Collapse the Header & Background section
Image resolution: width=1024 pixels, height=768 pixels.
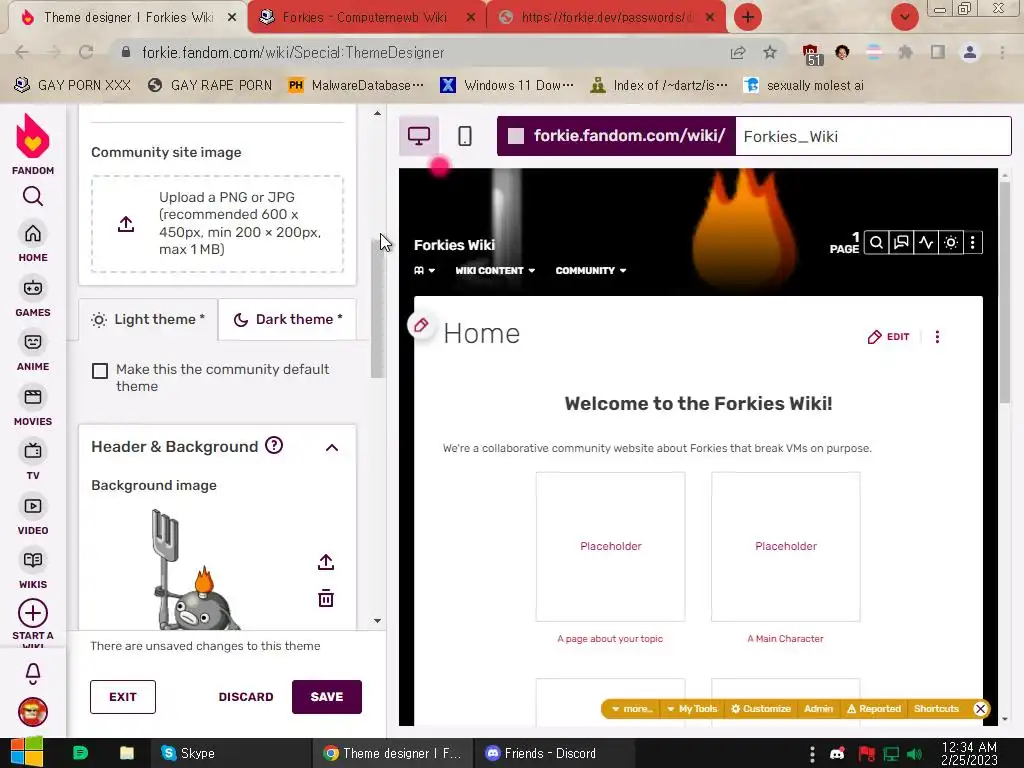[332, 447]
